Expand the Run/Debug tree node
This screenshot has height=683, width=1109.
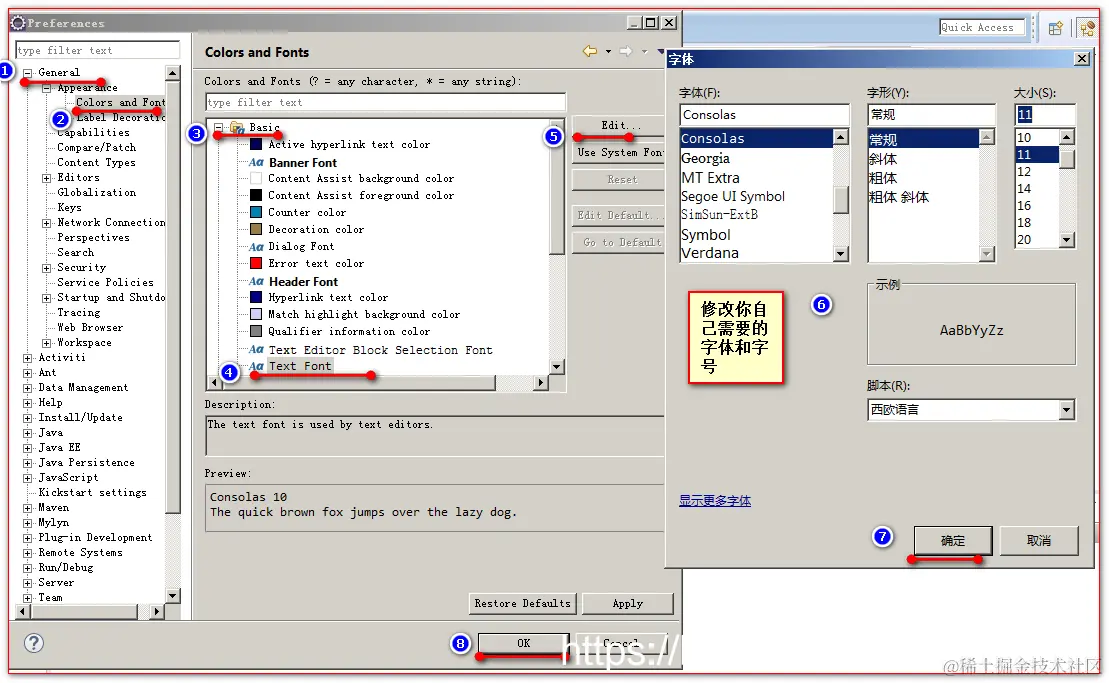28,568
